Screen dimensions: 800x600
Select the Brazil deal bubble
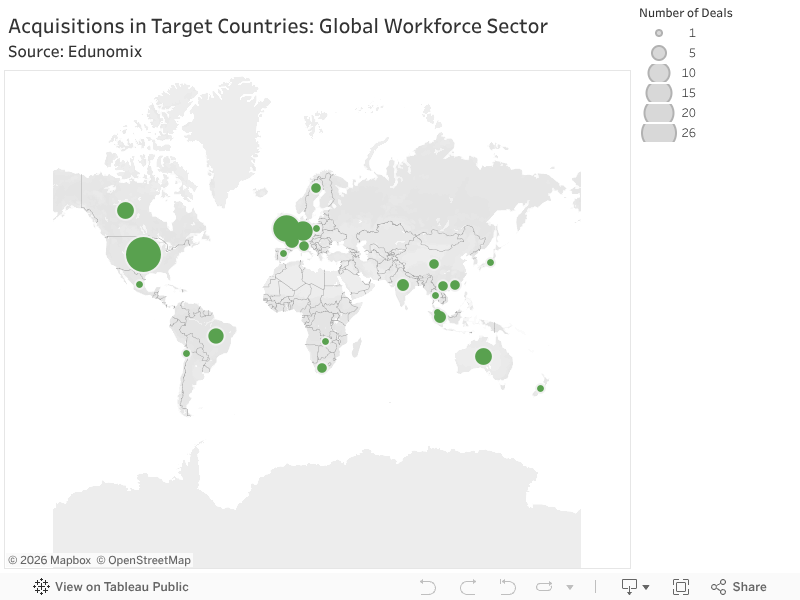pos(215,336)
